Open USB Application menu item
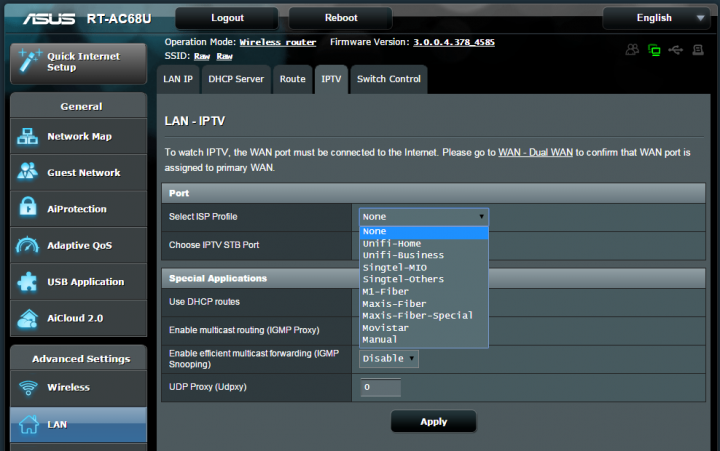 79,282
